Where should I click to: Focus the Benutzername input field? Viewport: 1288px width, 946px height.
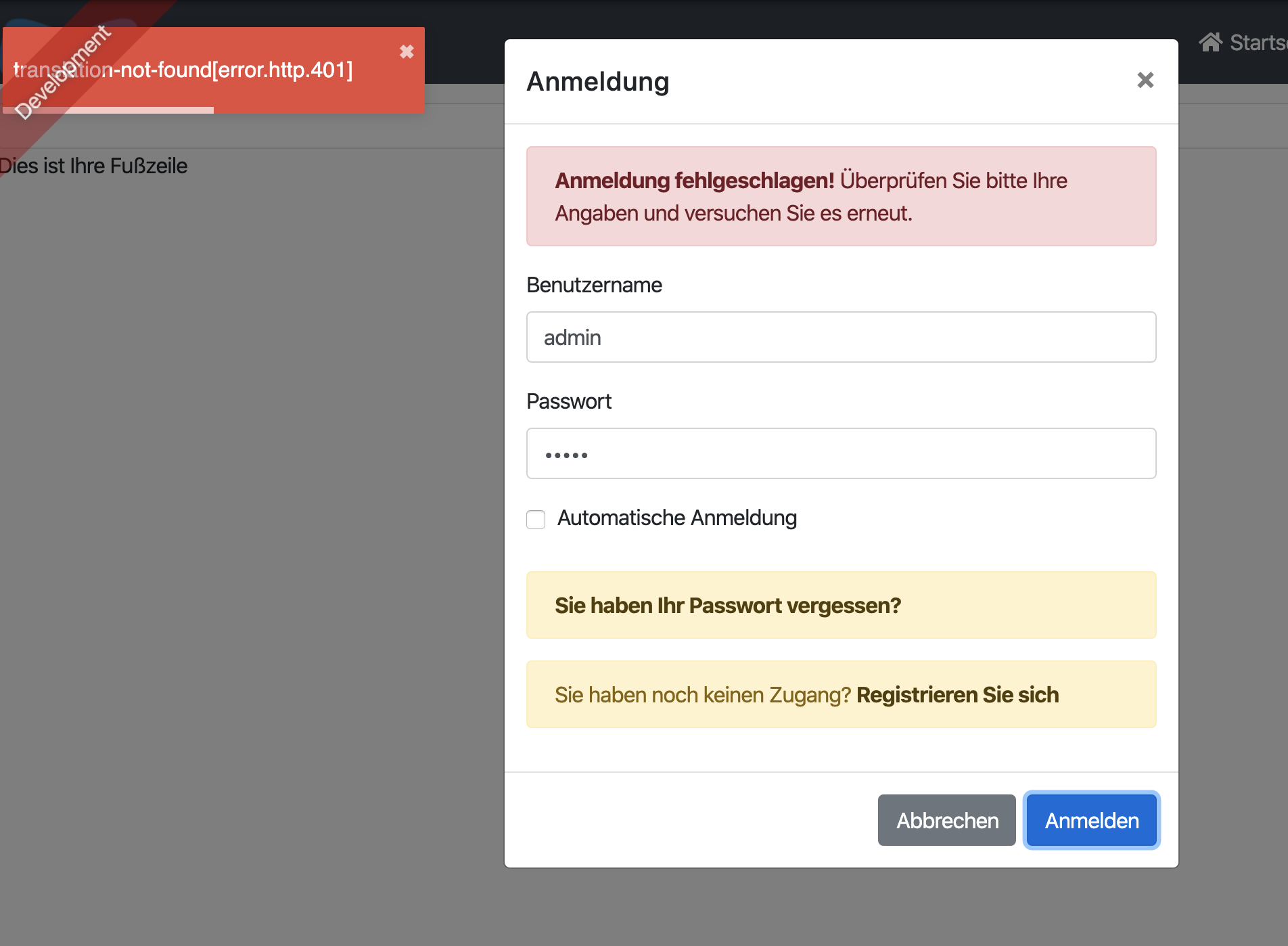841,337
